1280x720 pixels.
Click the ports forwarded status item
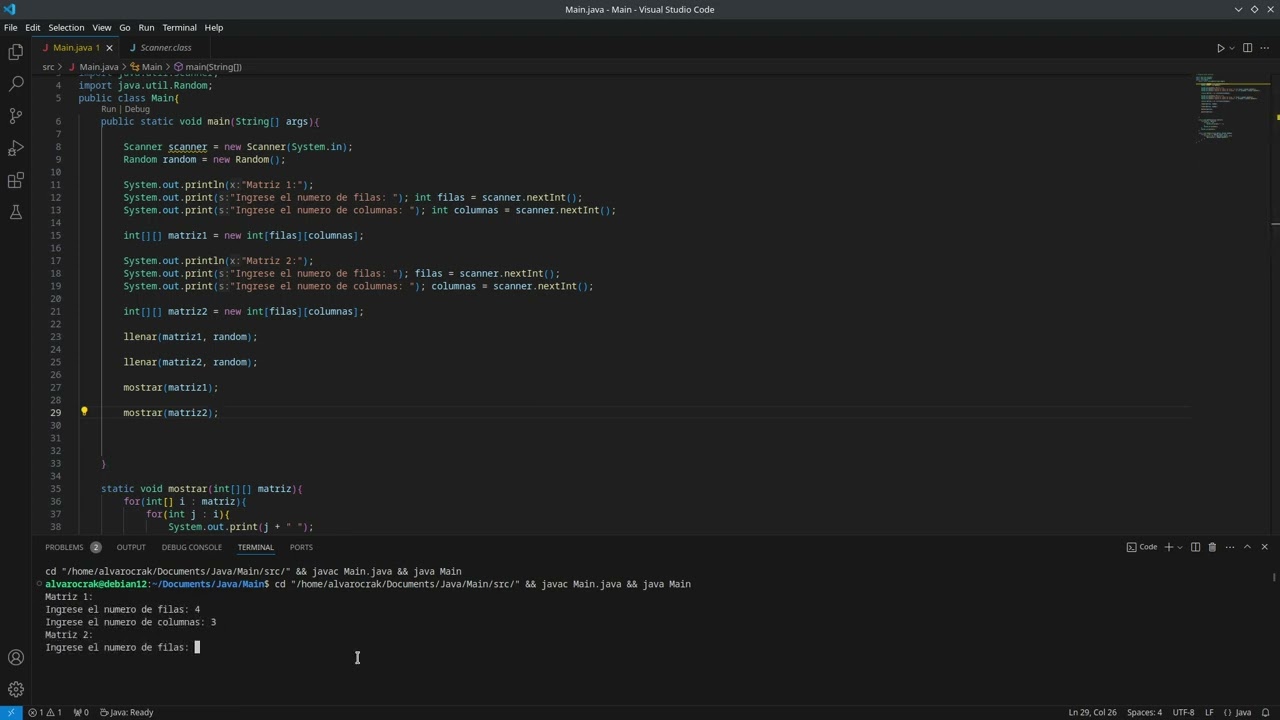coord(81,712)
